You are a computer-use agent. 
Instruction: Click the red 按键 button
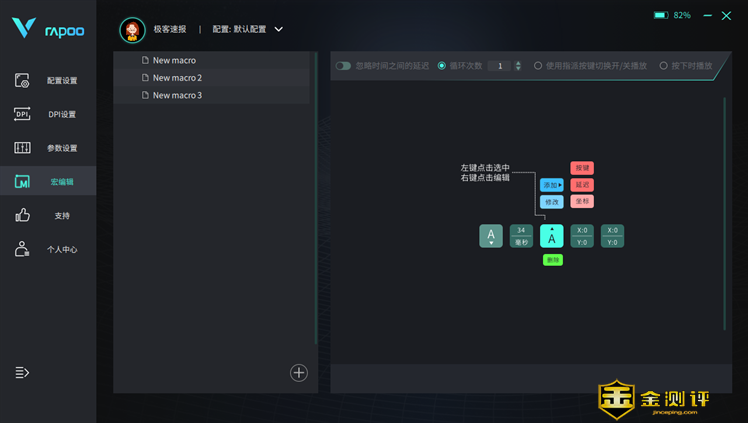point(582,168)
